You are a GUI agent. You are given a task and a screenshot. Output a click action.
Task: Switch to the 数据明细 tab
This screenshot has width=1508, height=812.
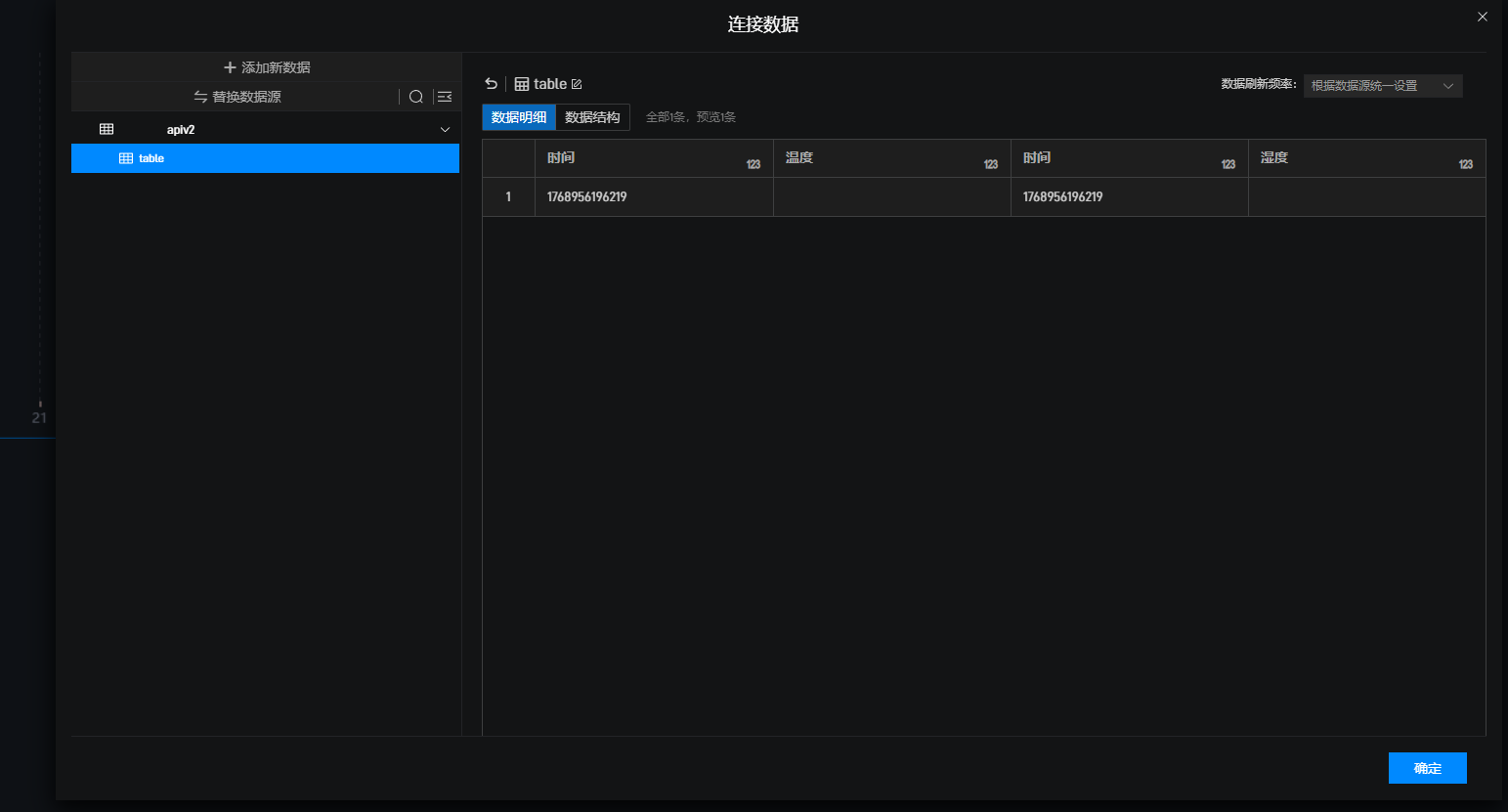[519, 117]
